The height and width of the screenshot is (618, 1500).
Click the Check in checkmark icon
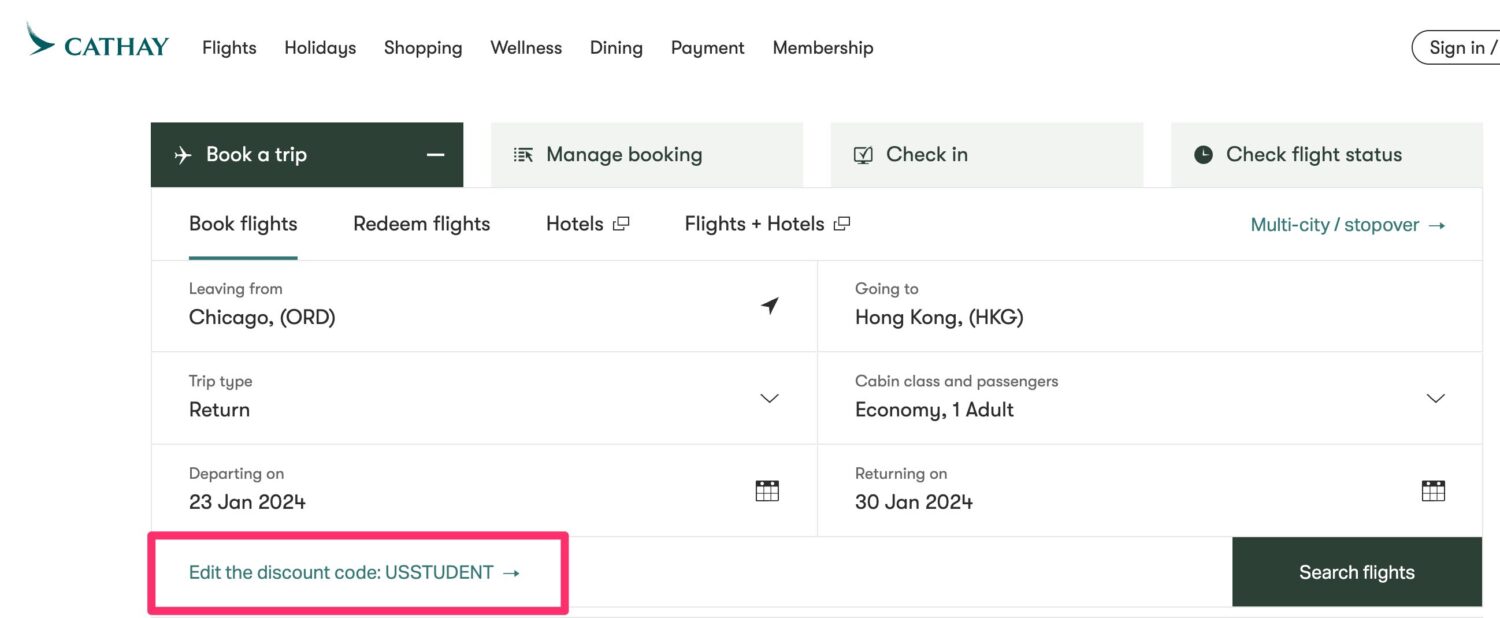coord(862,154)
